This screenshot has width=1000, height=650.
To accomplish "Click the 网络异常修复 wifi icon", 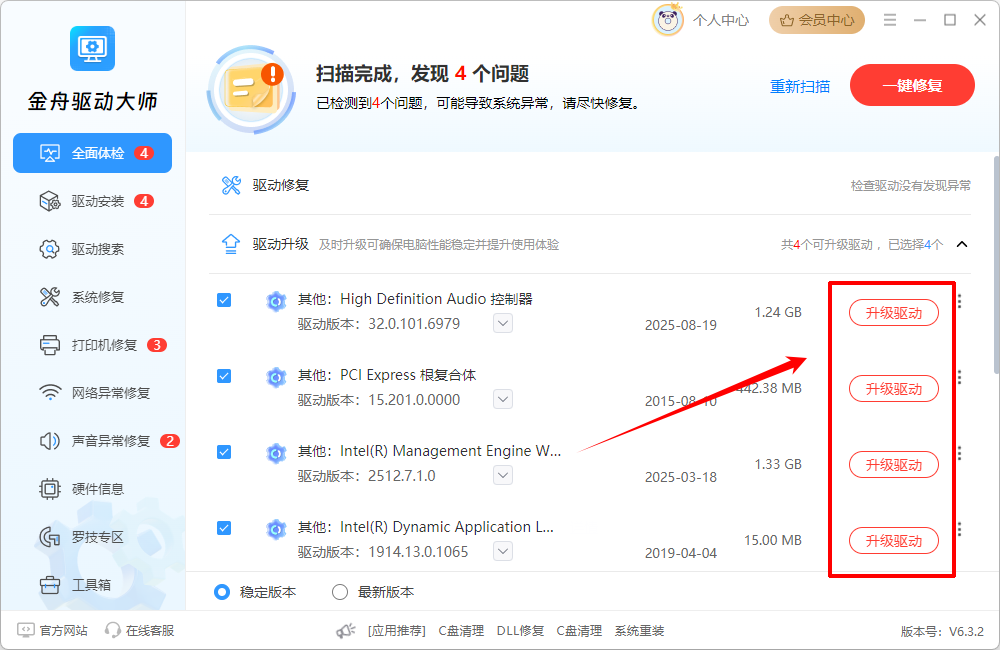I will click(50, 392).
